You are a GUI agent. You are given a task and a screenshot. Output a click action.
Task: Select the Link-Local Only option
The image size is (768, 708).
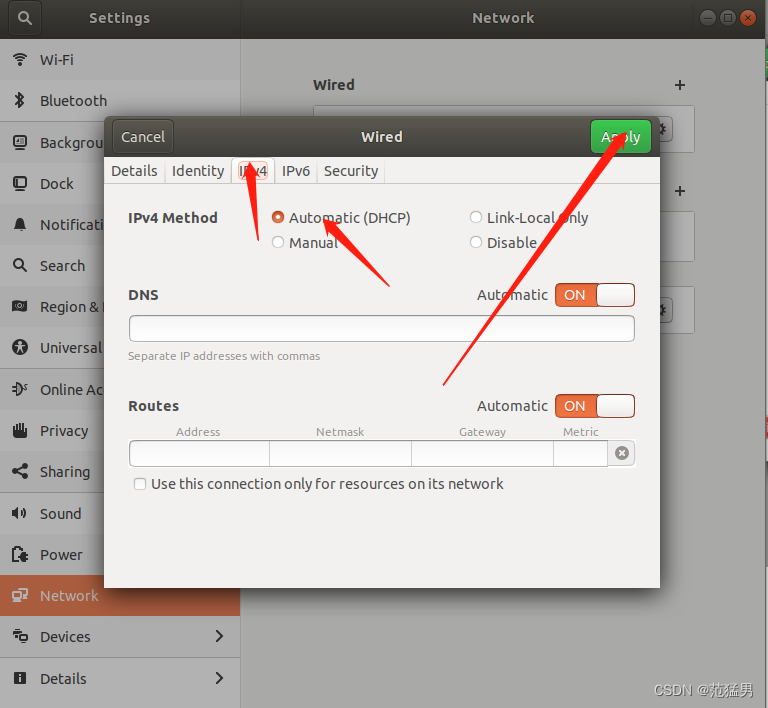click(x=476, y=217)
